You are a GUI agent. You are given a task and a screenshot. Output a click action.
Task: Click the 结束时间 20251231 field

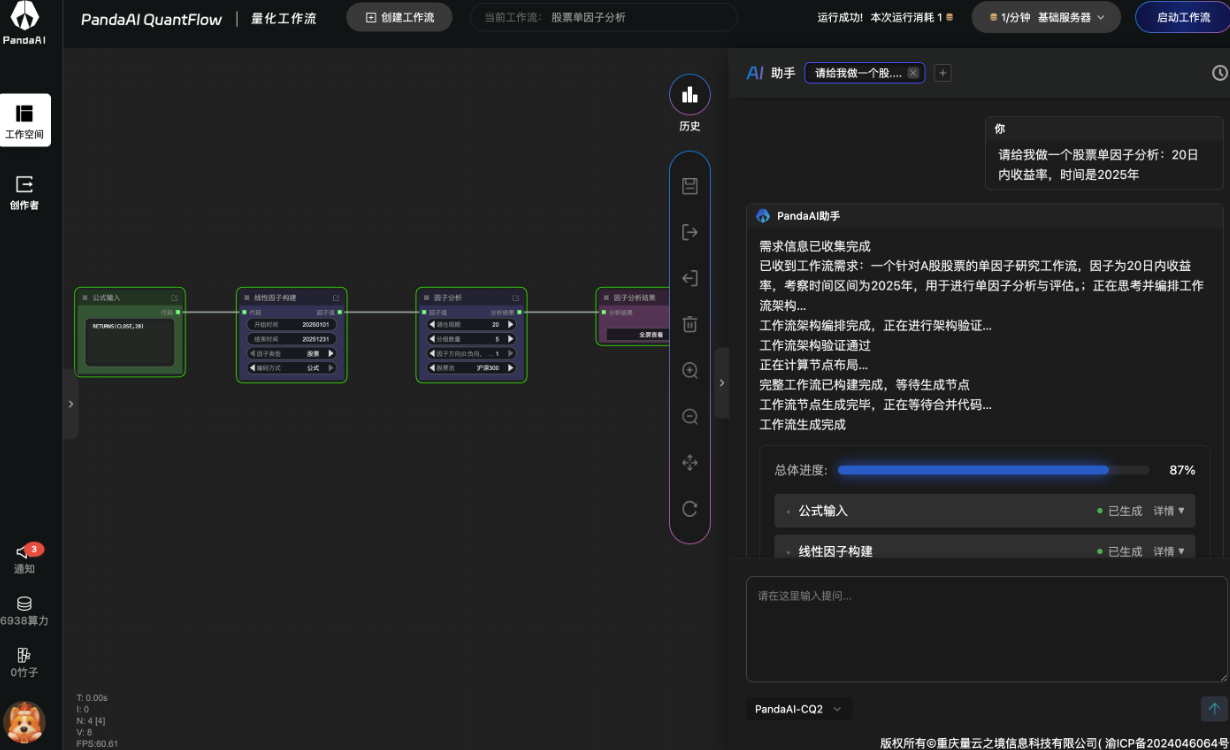click(291, 339)
